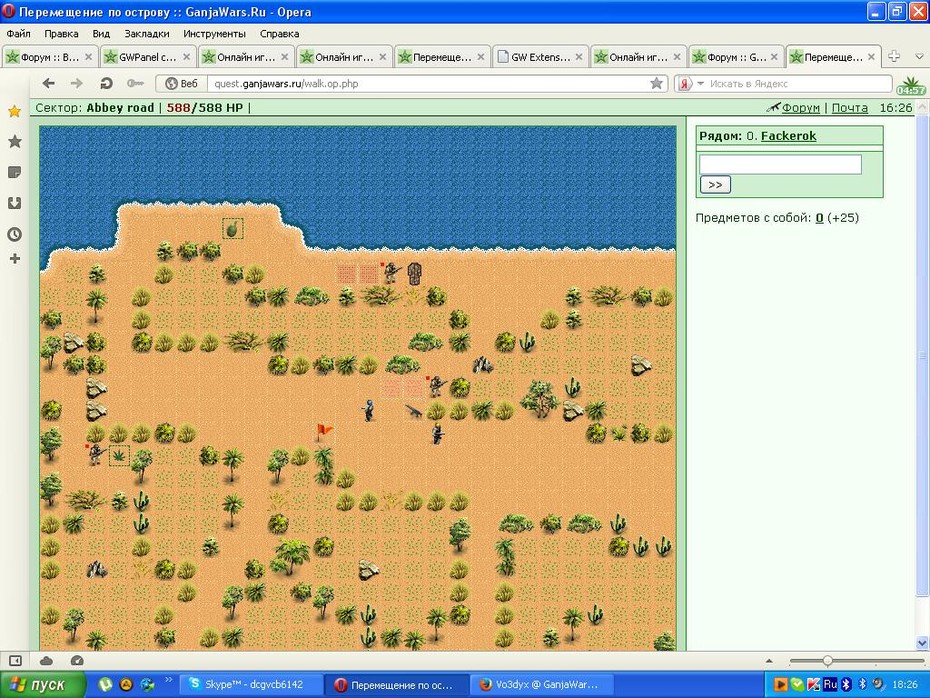Viewport: 930px width, 698px height.
Task: Select the blue-helmet player character
Action: [368, 410]
